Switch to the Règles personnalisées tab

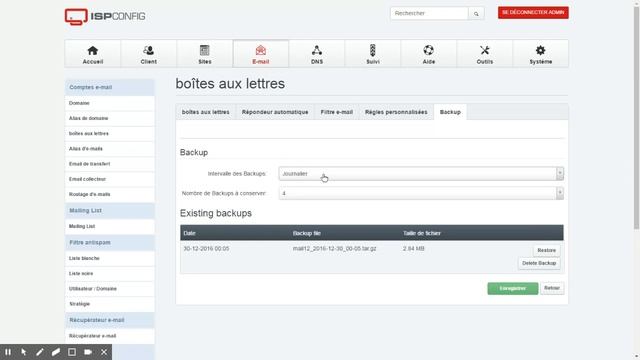(396, 112)
